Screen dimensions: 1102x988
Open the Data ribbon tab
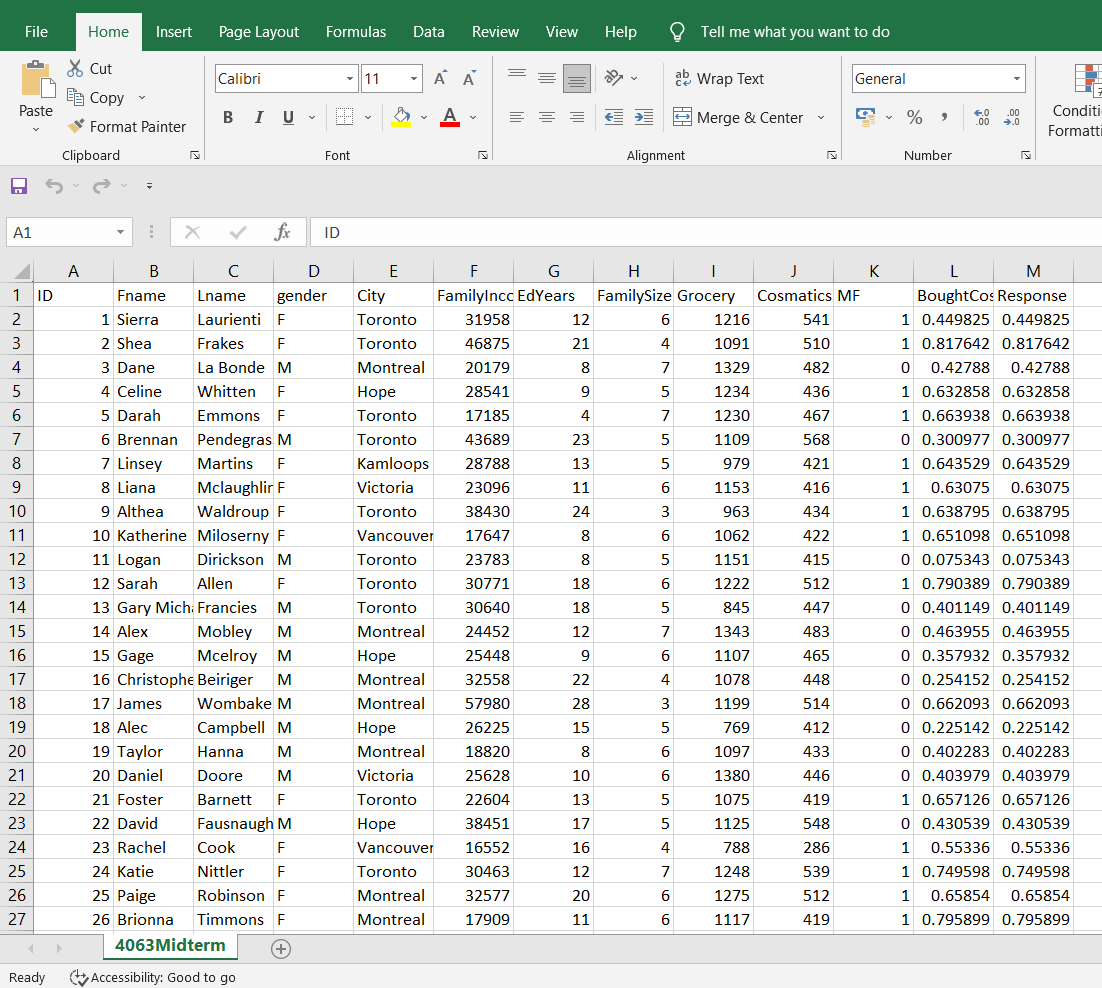pos(429,31)
